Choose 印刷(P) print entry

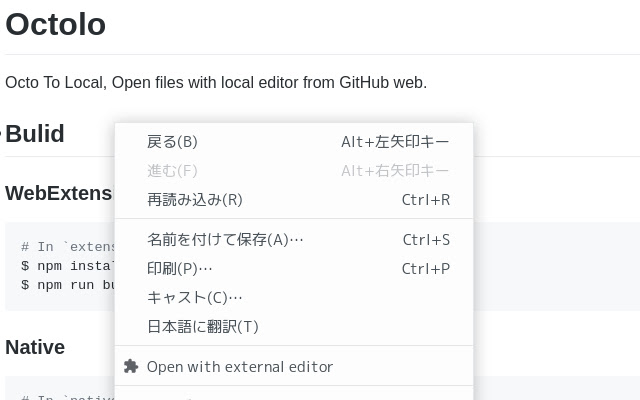(294, 269)
